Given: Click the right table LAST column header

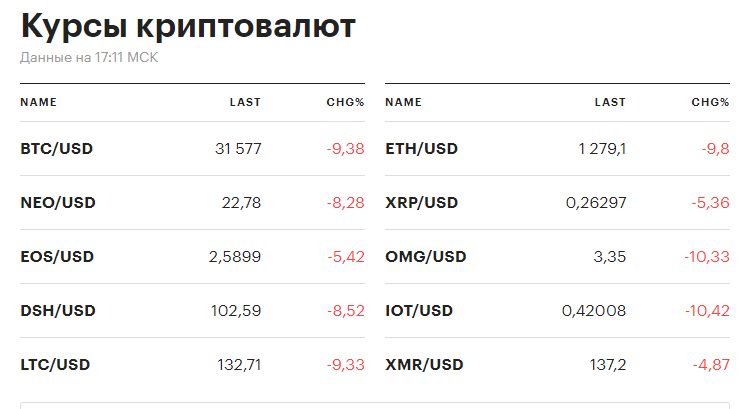Looking at the screenshot, I should [x=610, y=102].
